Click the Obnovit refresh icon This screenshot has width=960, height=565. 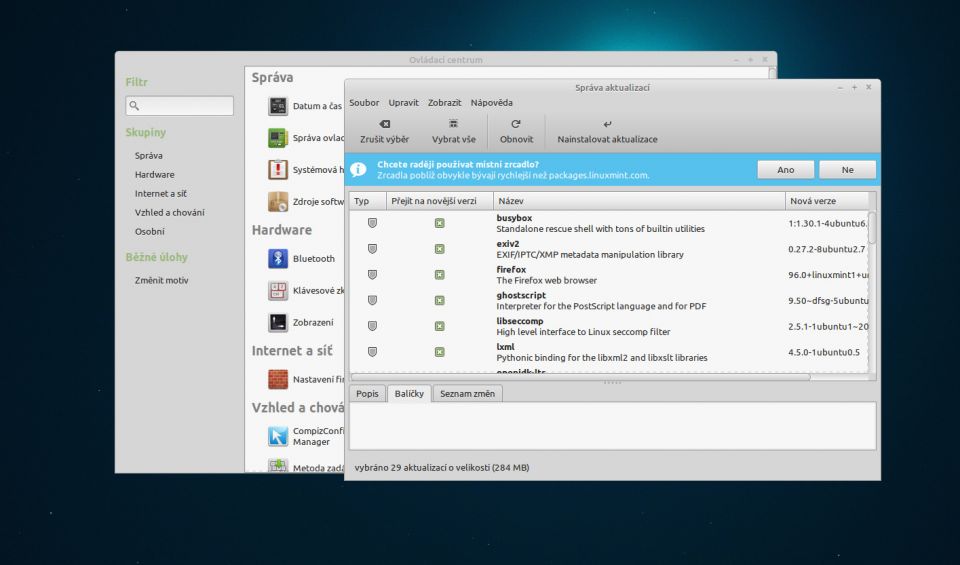point(516,124)
